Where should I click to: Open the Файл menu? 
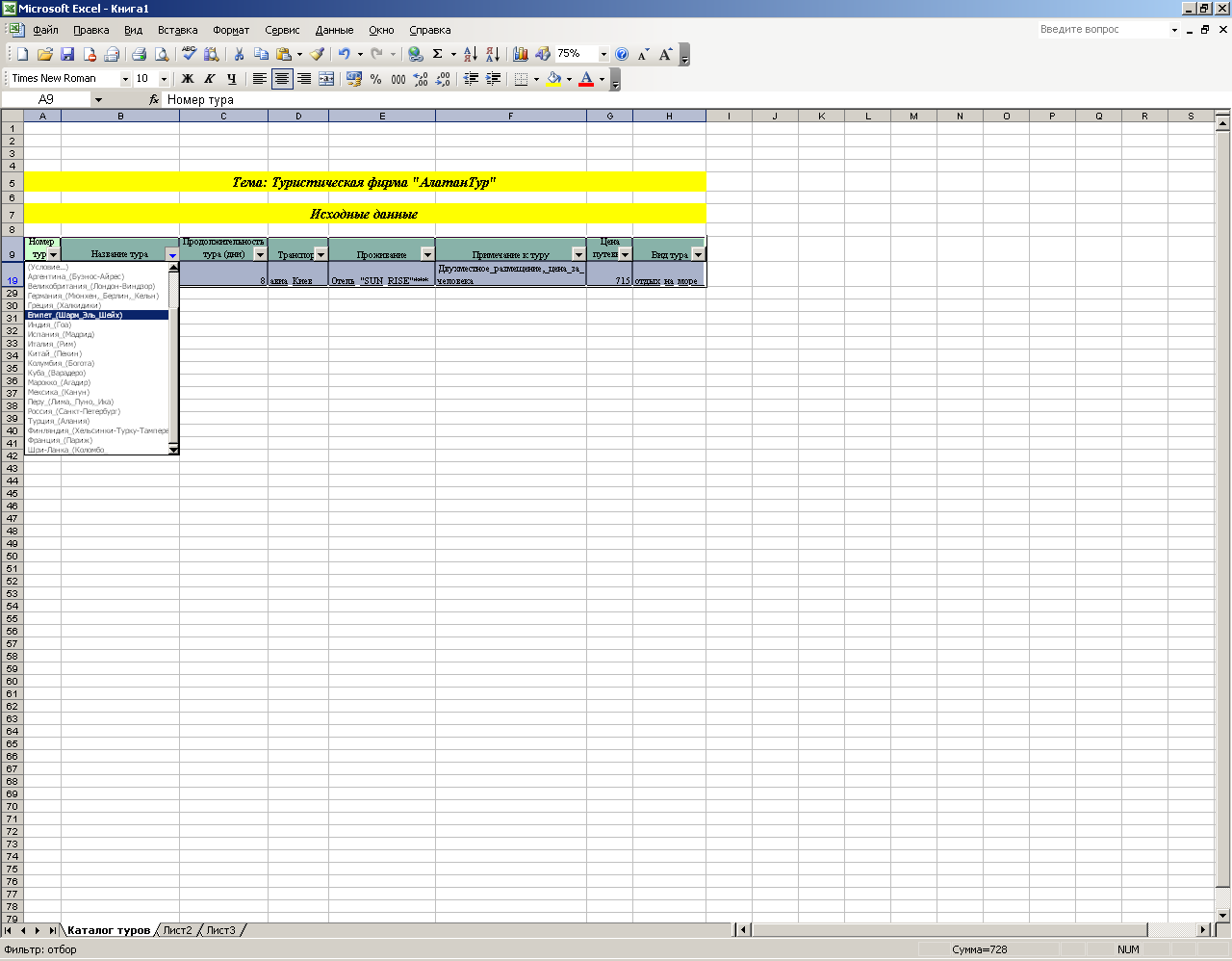(x=45, y=30)
